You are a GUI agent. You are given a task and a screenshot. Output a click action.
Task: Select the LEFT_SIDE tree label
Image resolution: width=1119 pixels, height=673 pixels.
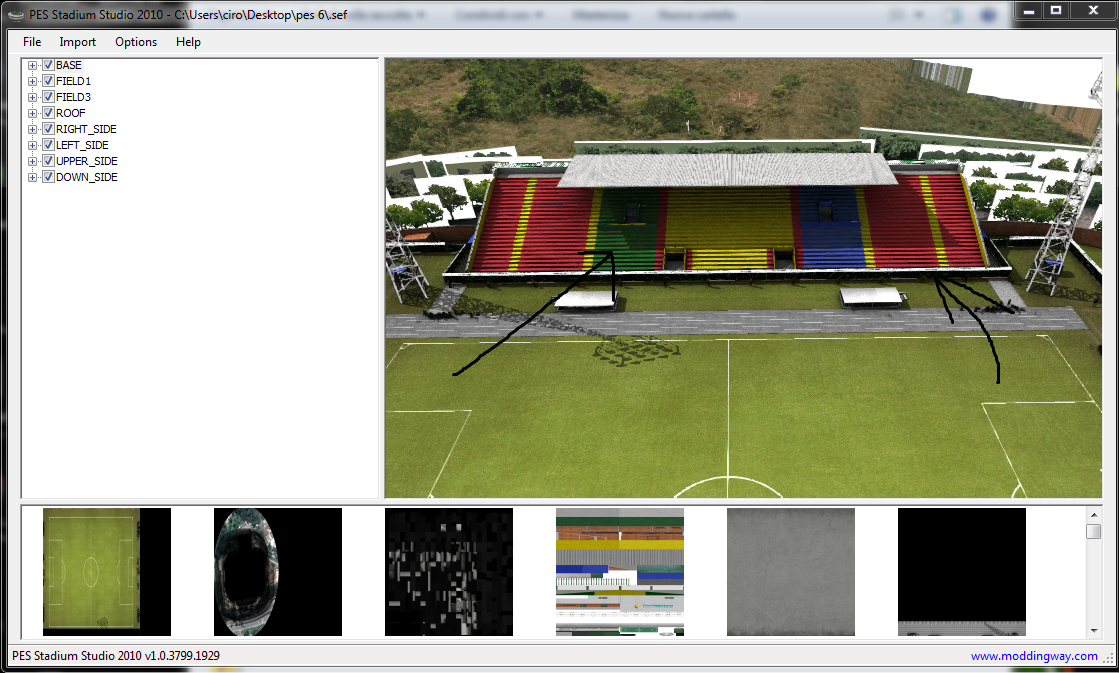[x=83, y=145]
